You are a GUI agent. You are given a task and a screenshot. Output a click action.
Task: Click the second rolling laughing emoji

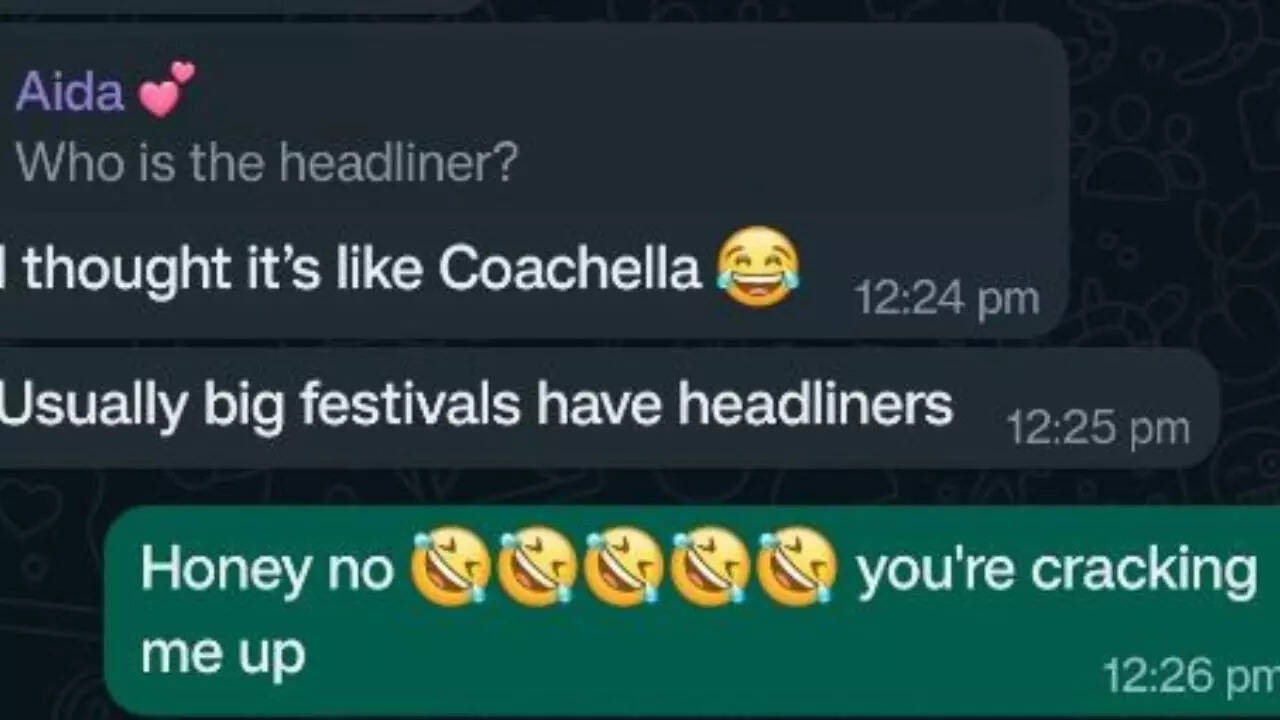click(537, 567)
